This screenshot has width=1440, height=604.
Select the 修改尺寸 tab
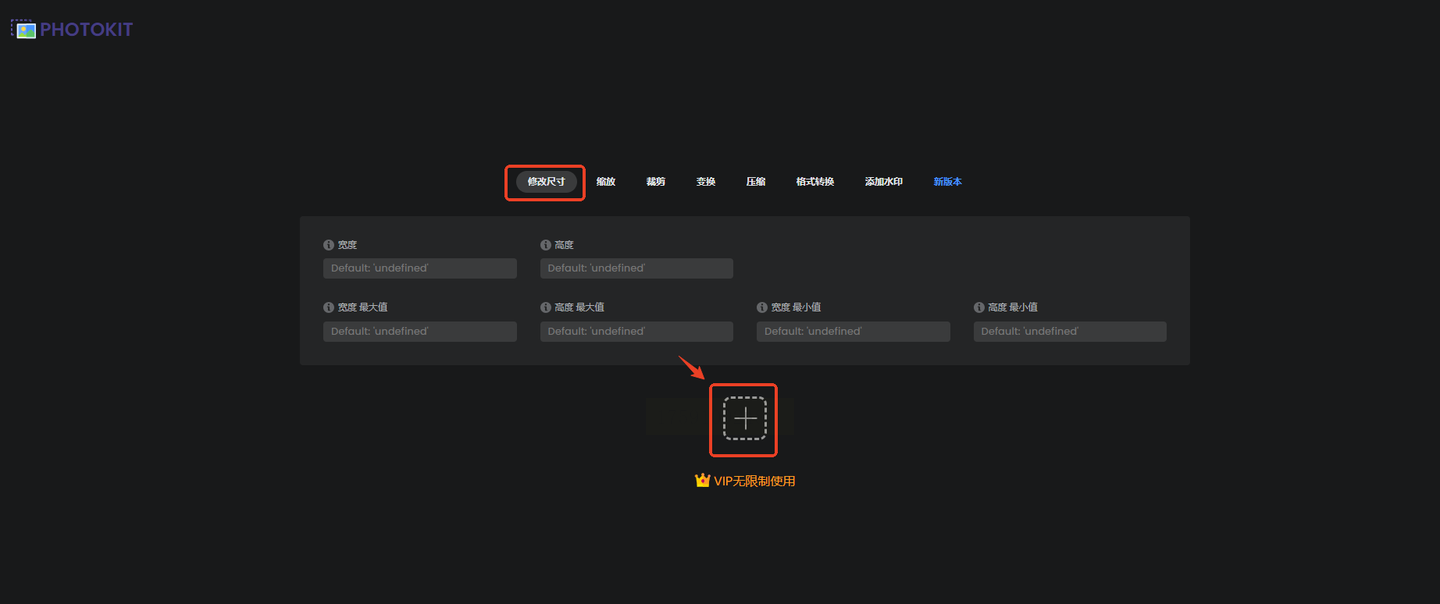coord(546,182)
